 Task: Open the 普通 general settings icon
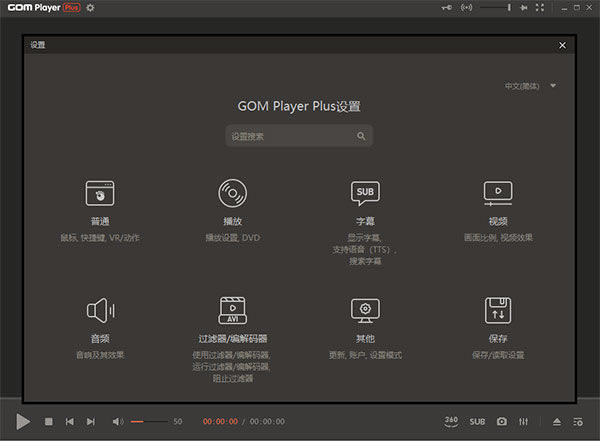(x=100, y=193)
